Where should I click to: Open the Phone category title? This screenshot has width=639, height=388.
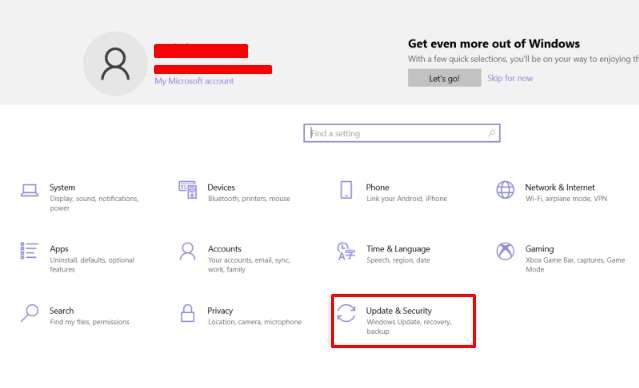[x=377, y=187]
